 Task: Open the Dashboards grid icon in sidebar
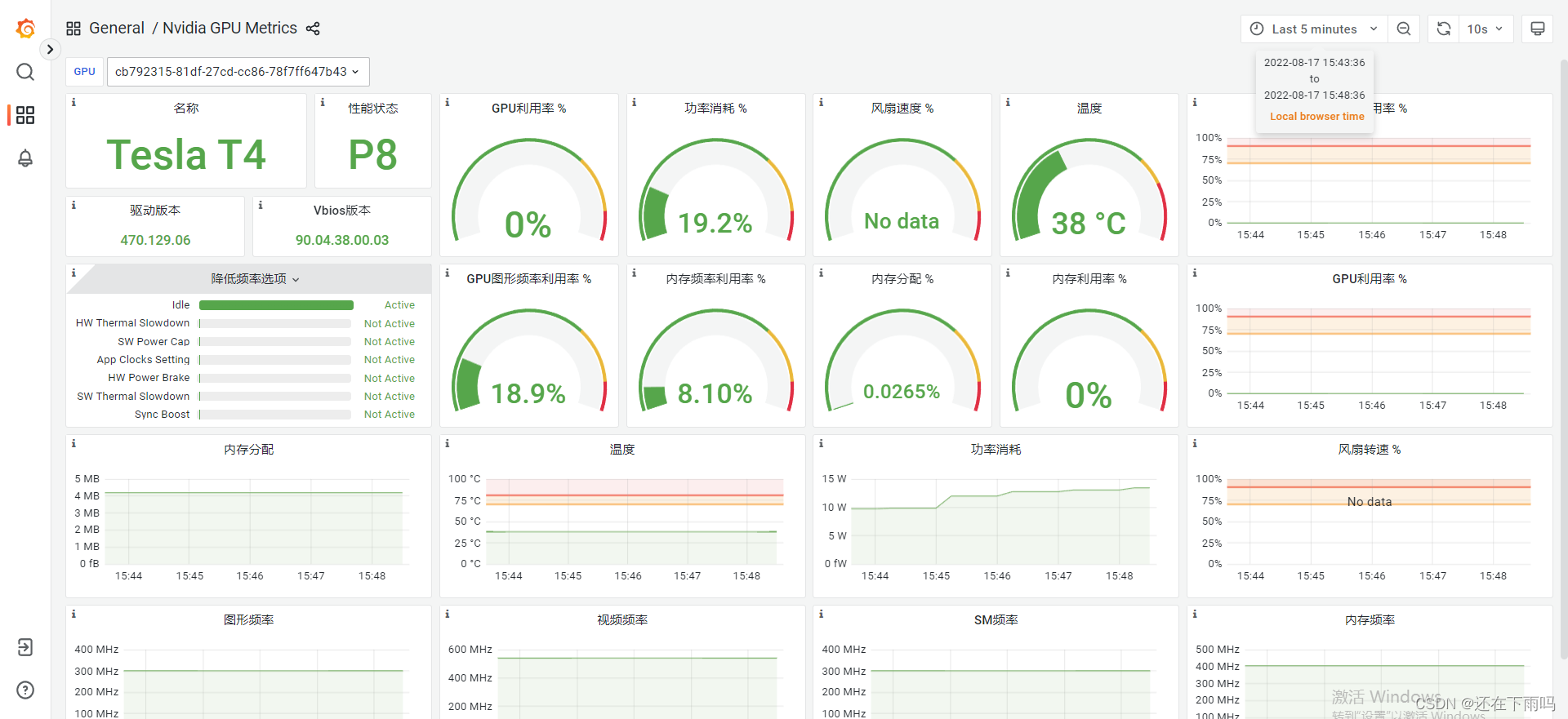25,115
